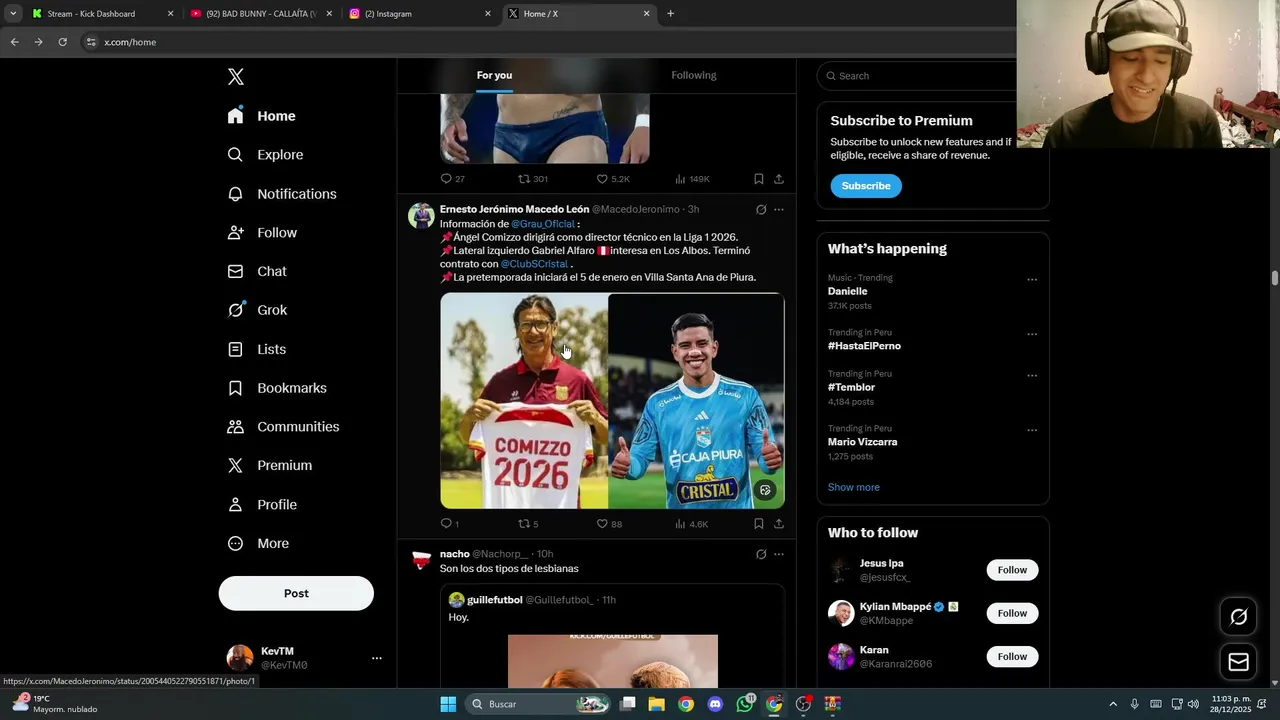Open options for #Temblor trend

tap(1032, 376)
